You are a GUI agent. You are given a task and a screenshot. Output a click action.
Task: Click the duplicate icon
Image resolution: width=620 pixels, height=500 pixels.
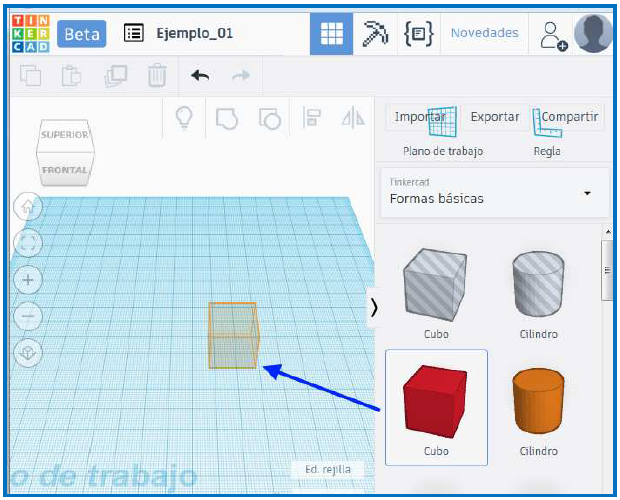pyautogui.click(x=116, y=75)
